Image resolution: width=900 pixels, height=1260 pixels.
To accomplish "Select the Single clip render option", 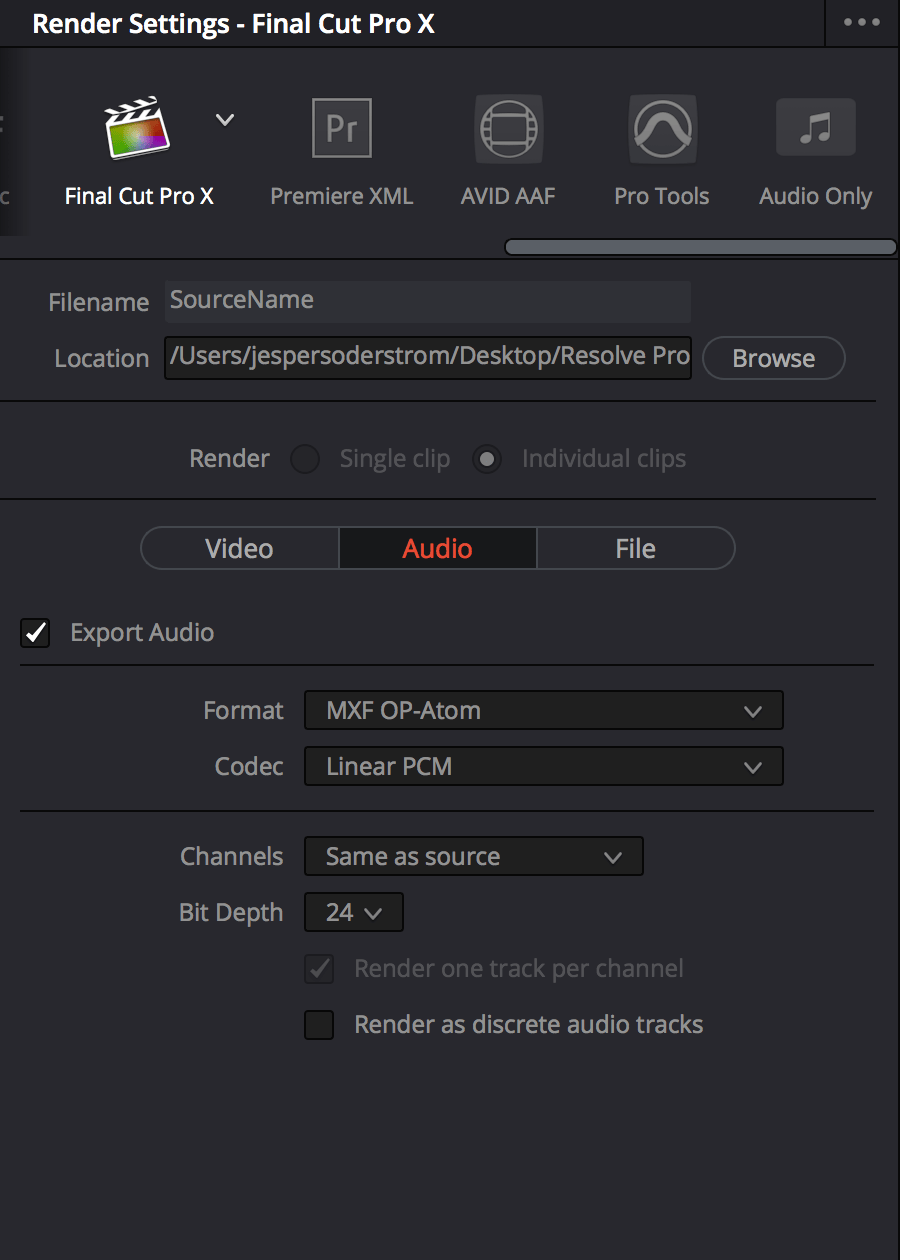I will tap(305, 459).
